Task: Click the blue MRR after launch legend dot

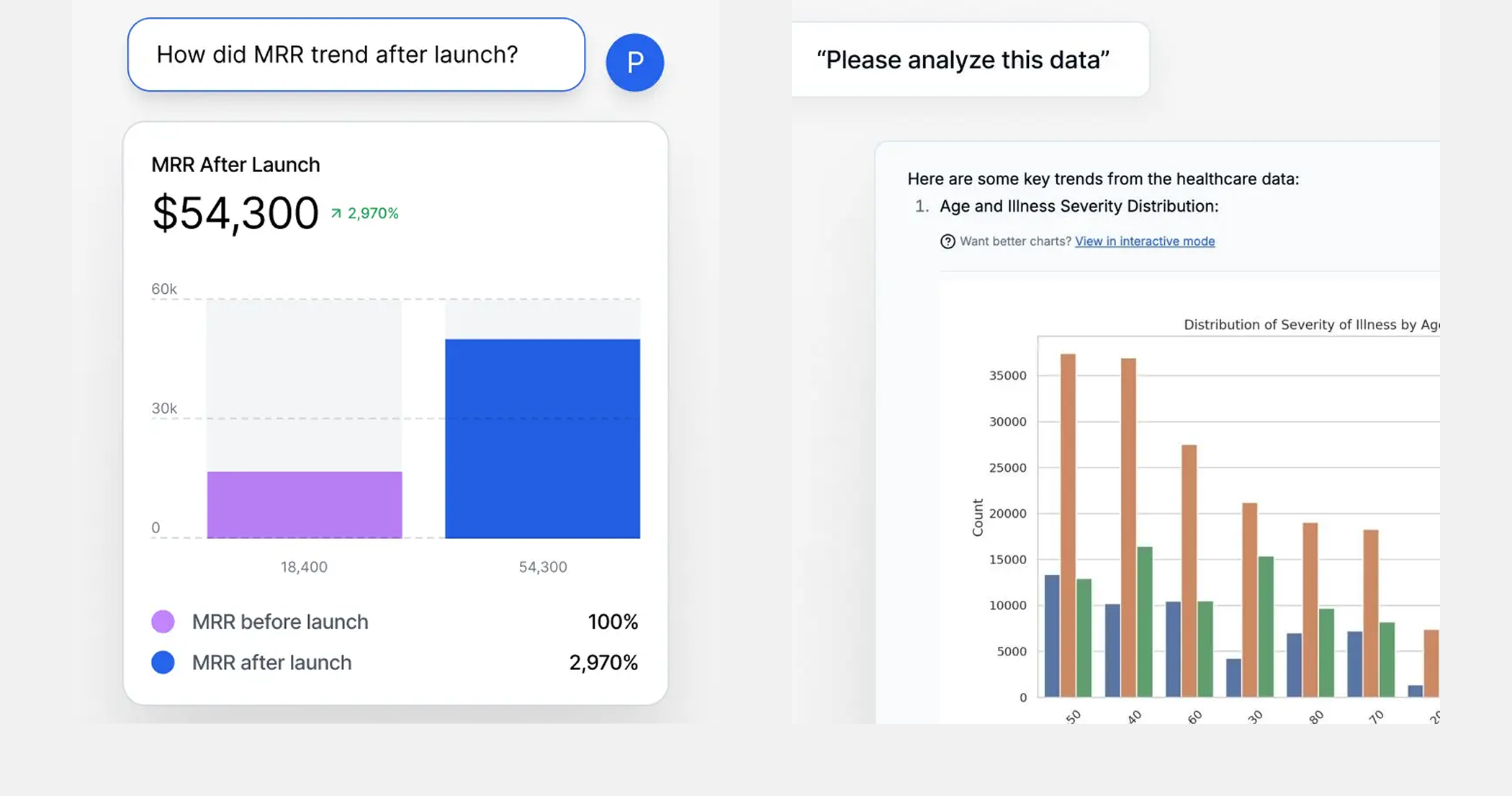Action: [x=163, y=662]
